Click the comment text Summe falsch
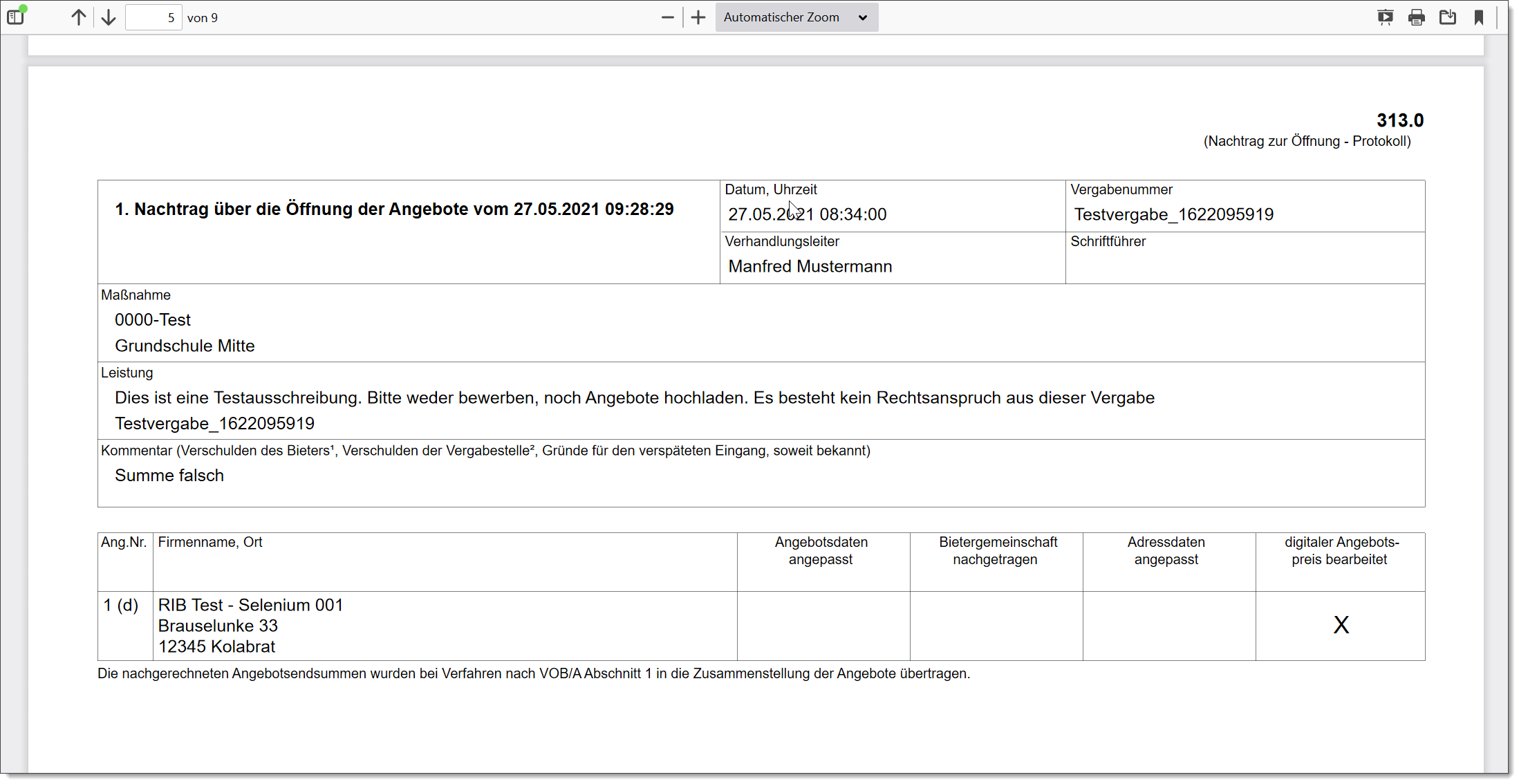This screenshot has width=1519, height=784. click(x=169, y=476)
